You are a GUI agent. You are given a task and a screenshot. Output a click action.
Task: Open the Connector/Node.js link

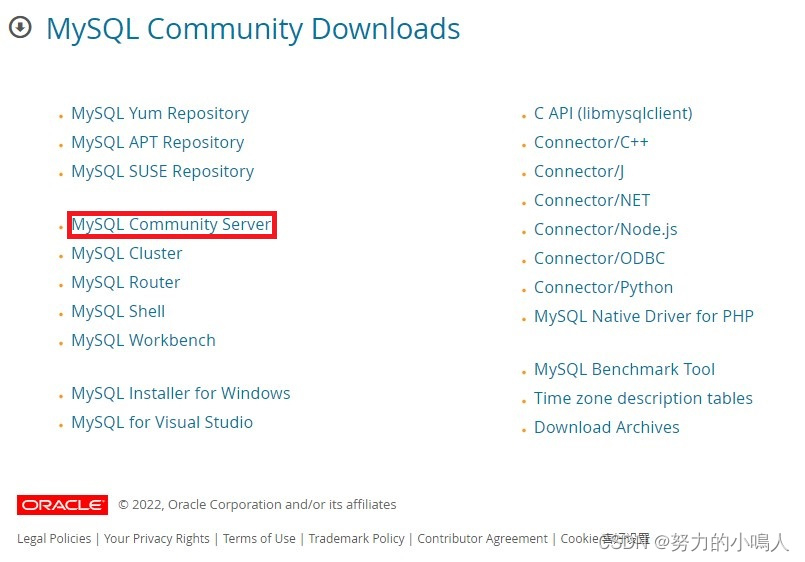coord(606,229)
